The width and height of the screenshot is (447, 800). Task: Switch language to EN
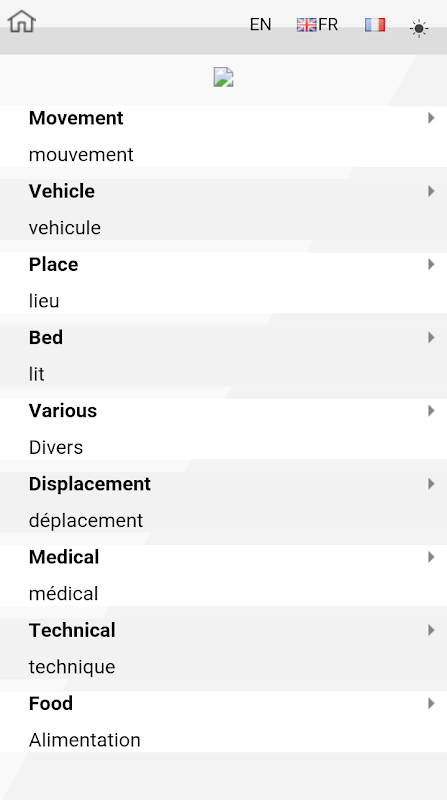point(260,24)
